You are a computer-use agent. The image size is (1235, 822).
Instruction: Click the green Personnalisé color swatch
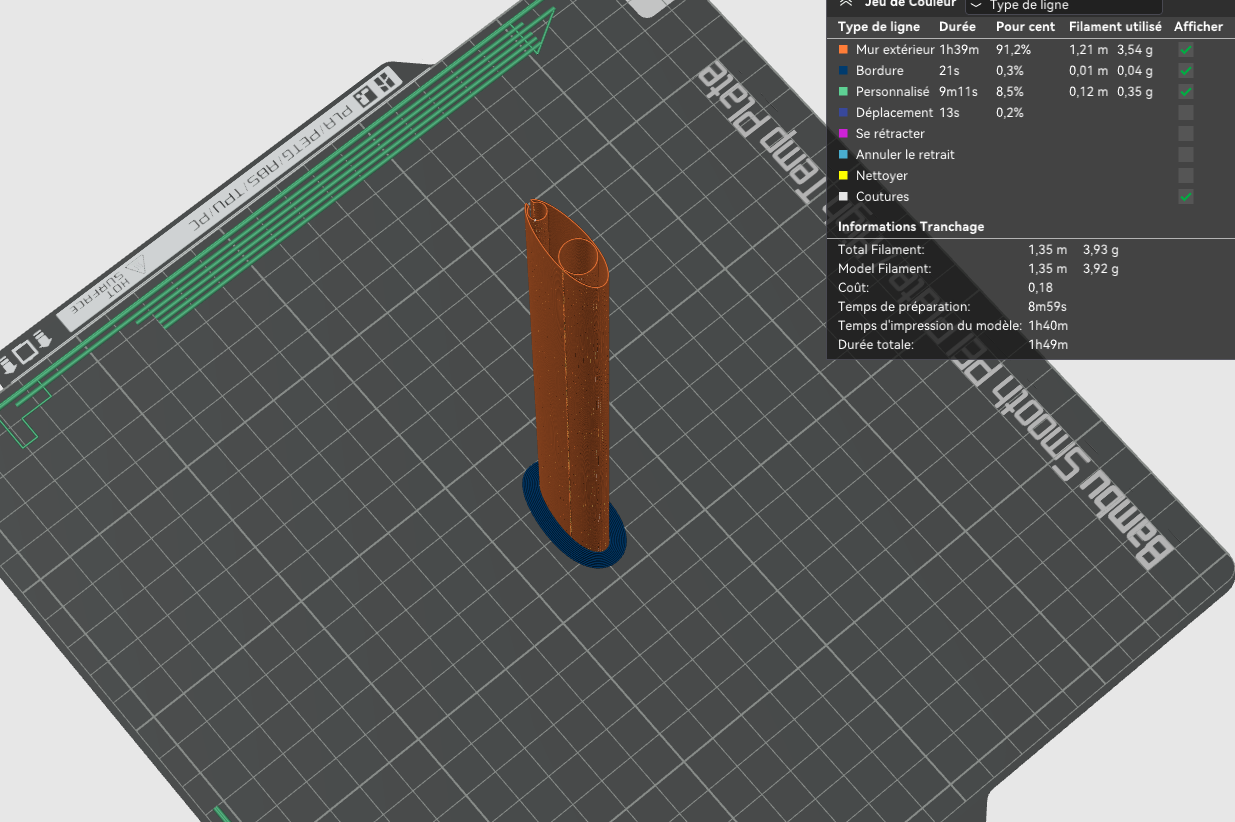tap(844, 91)
